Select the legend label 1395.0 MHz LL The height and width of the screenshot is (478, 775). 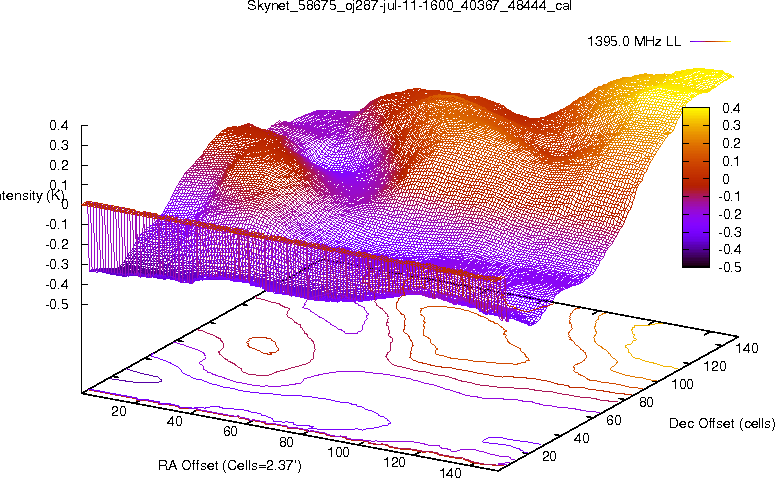click(634, 42)
